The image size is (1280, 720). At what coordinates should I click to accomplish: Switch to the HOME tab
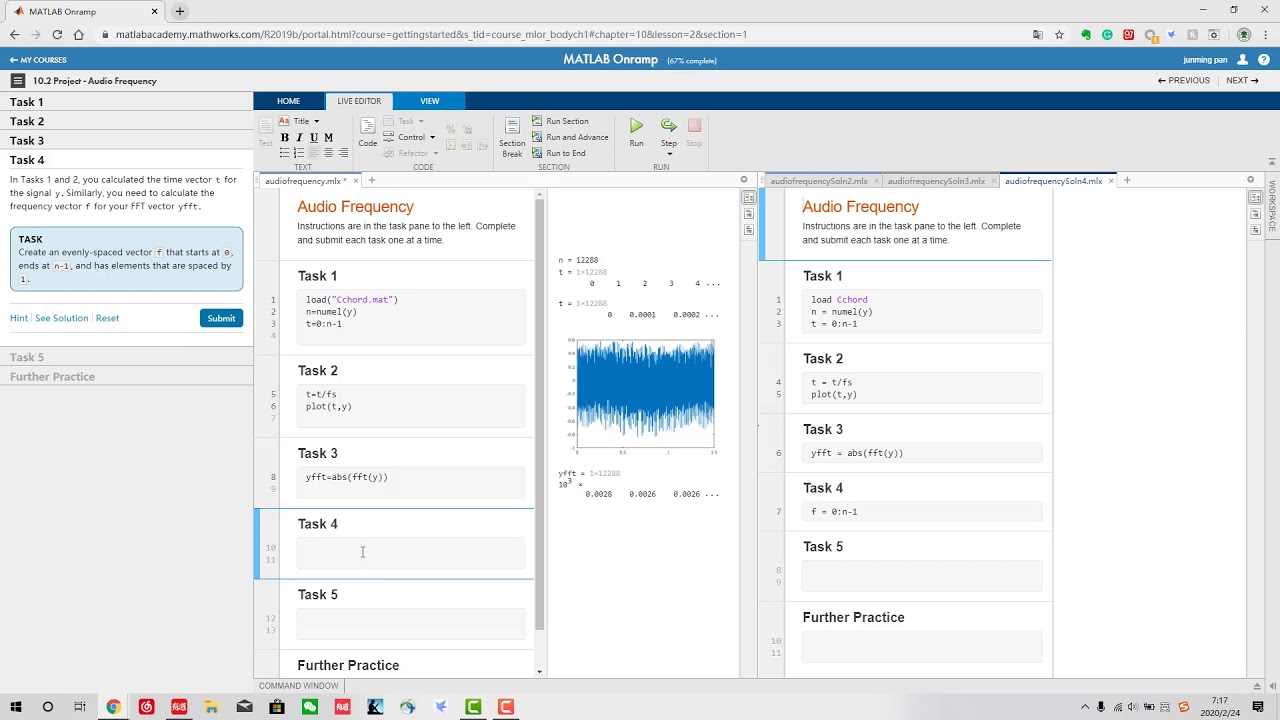click(x=288, y=101)
